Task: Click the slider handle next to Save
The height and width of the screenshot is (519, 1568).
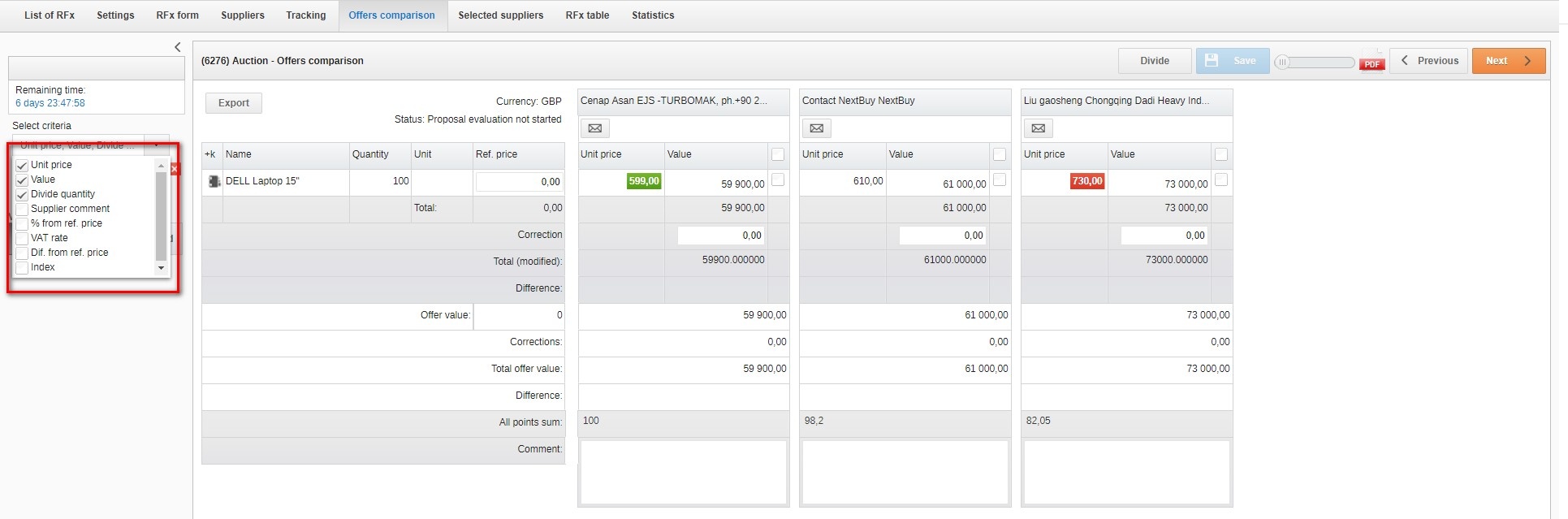Action: click(x=1282, y=62)
